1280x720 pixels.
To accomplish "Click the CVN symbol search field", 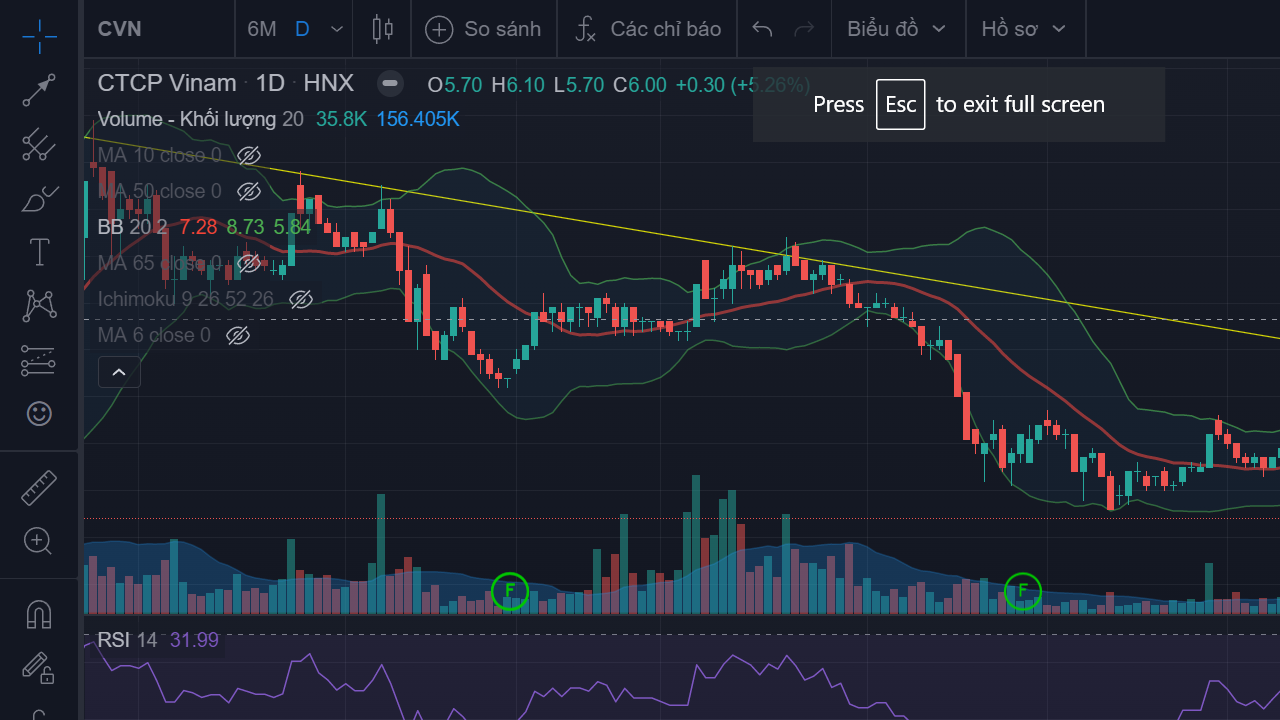I will click(150, 29).
